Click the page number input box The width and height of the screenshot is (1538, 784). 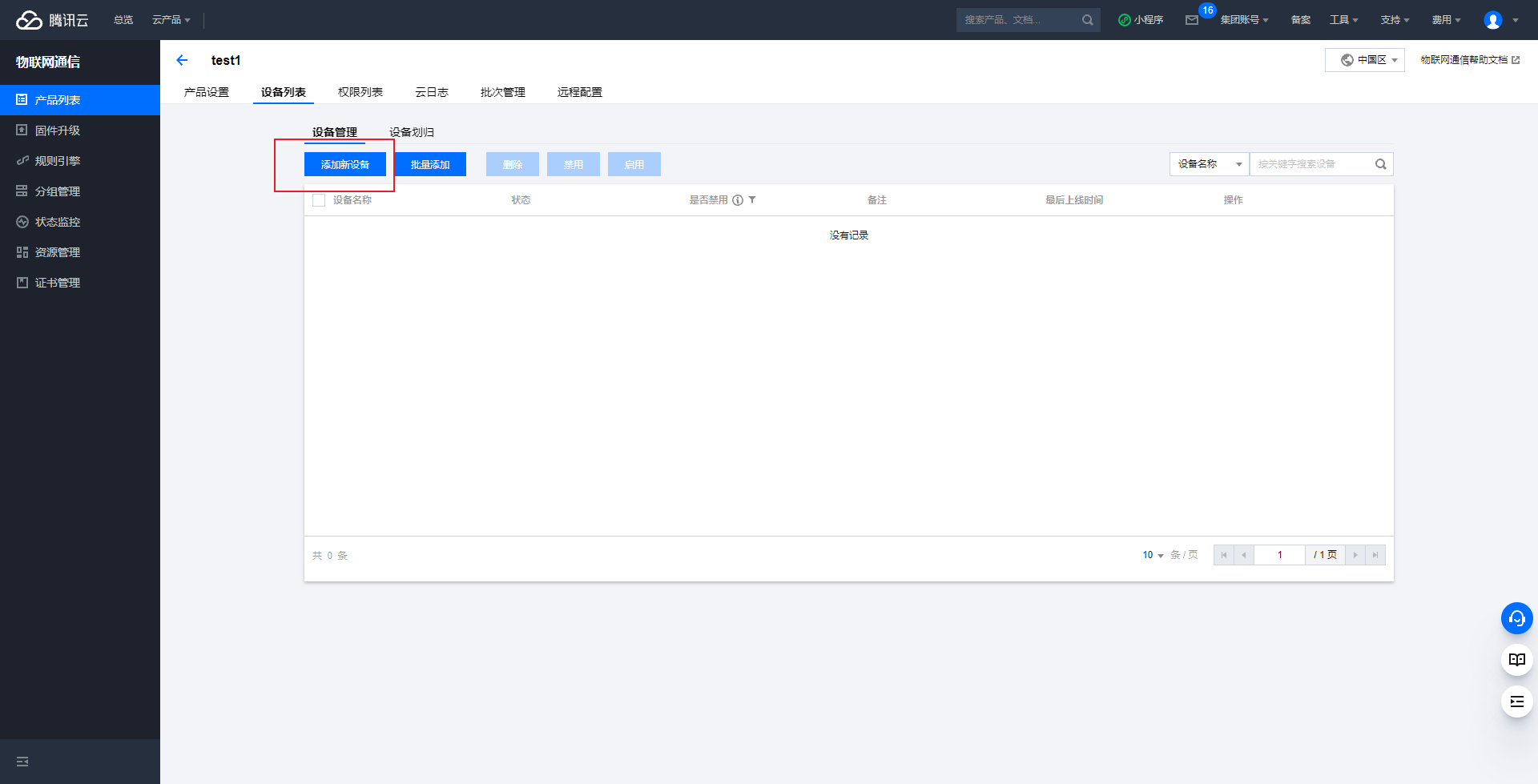pos(1280,555)
